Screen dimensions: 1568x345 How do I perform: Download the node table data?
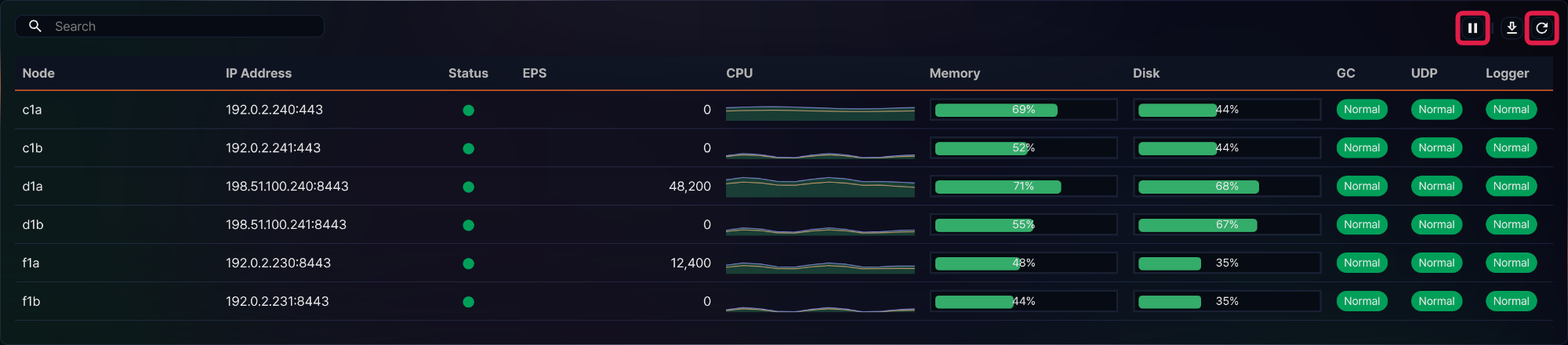coord(1512,28)
